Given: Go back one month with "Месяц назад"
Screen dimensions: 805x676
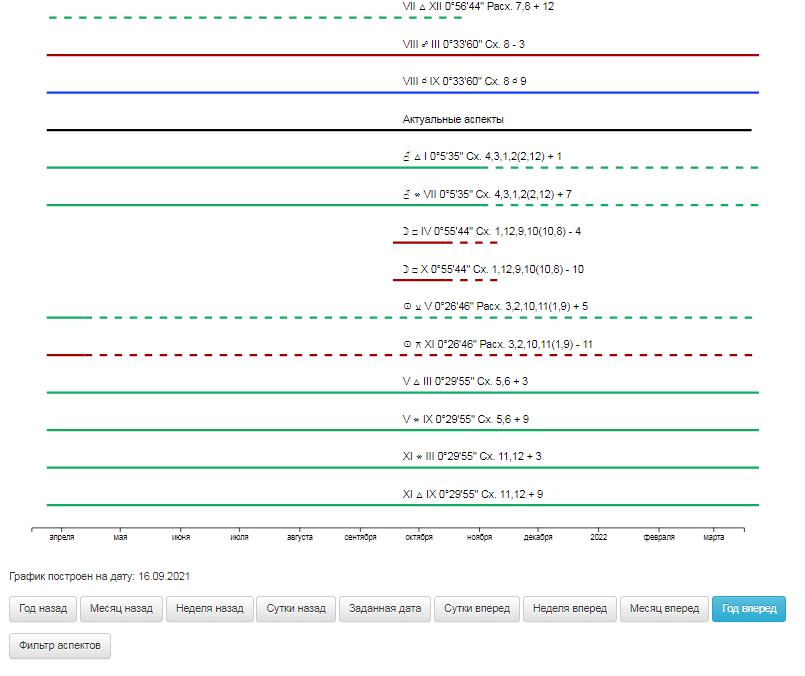Looking at the screenshot, I should pos(121,608).
